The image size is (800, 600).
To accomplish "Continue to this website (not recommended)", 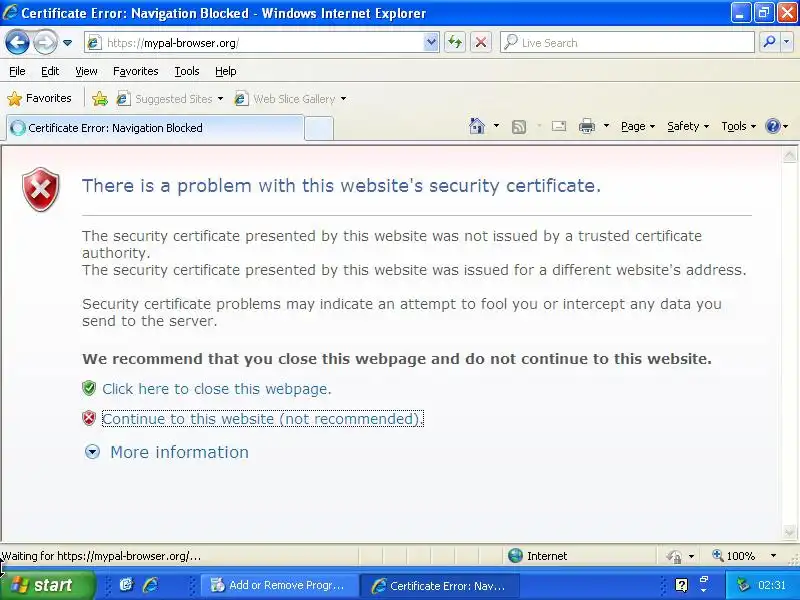I will [x=263, y=419].
